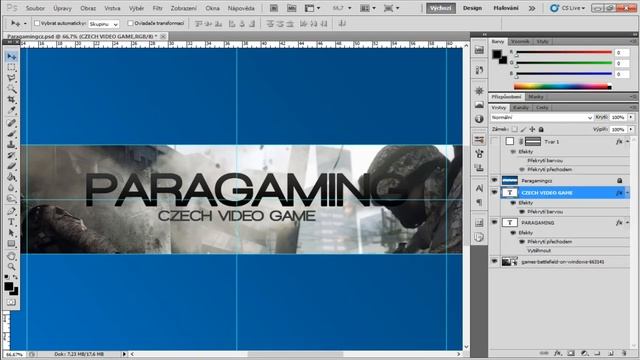Viewport: 640px width, 360px height.
Task: Open the Normální blend mode dropdown
Action: (542, 118)
